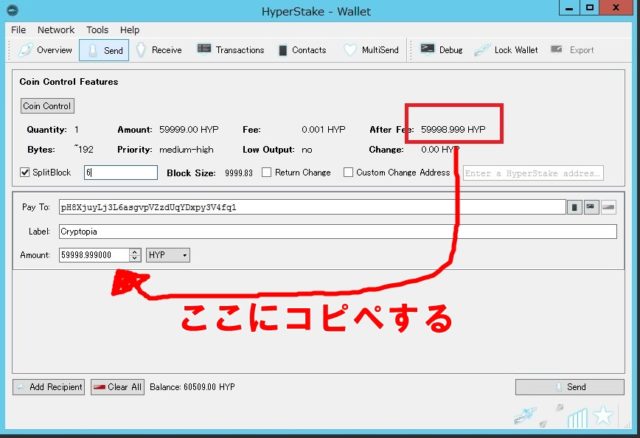This screenshot has width=640, height=438.
Task: Click the custom change address field
Action: click(533, 173)
